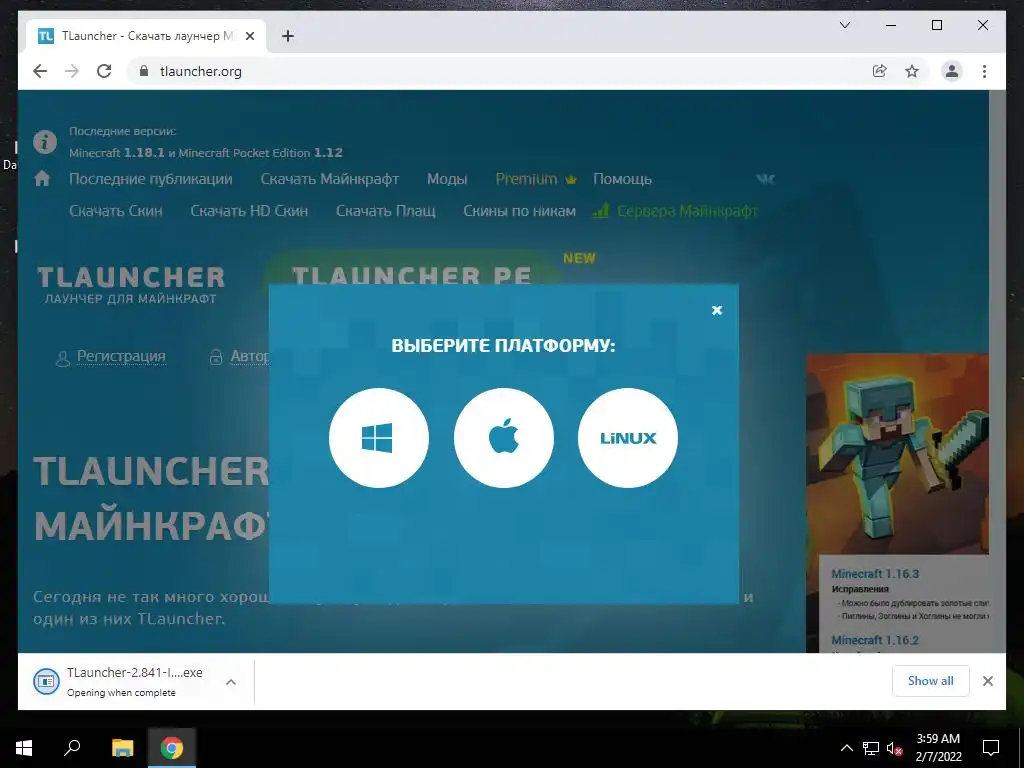The image size is (1024, 768).
Task: Choose the Windows platform icon
Action: pos(379,438)
